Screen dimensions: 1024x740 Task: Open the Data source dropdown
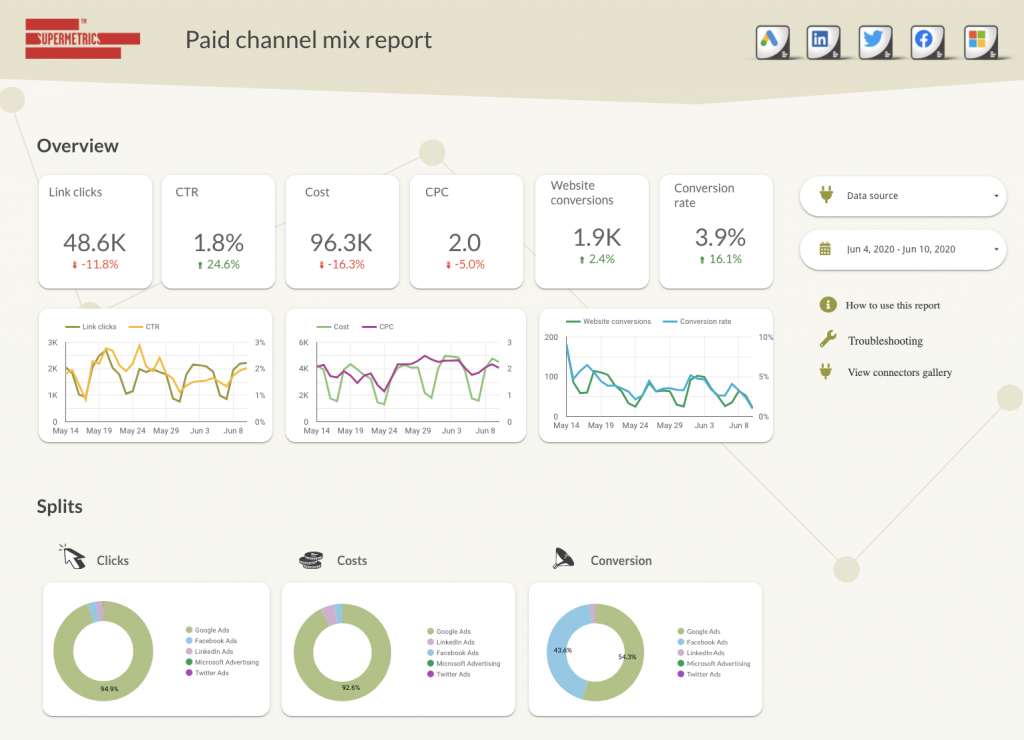[x=903, y=196]
